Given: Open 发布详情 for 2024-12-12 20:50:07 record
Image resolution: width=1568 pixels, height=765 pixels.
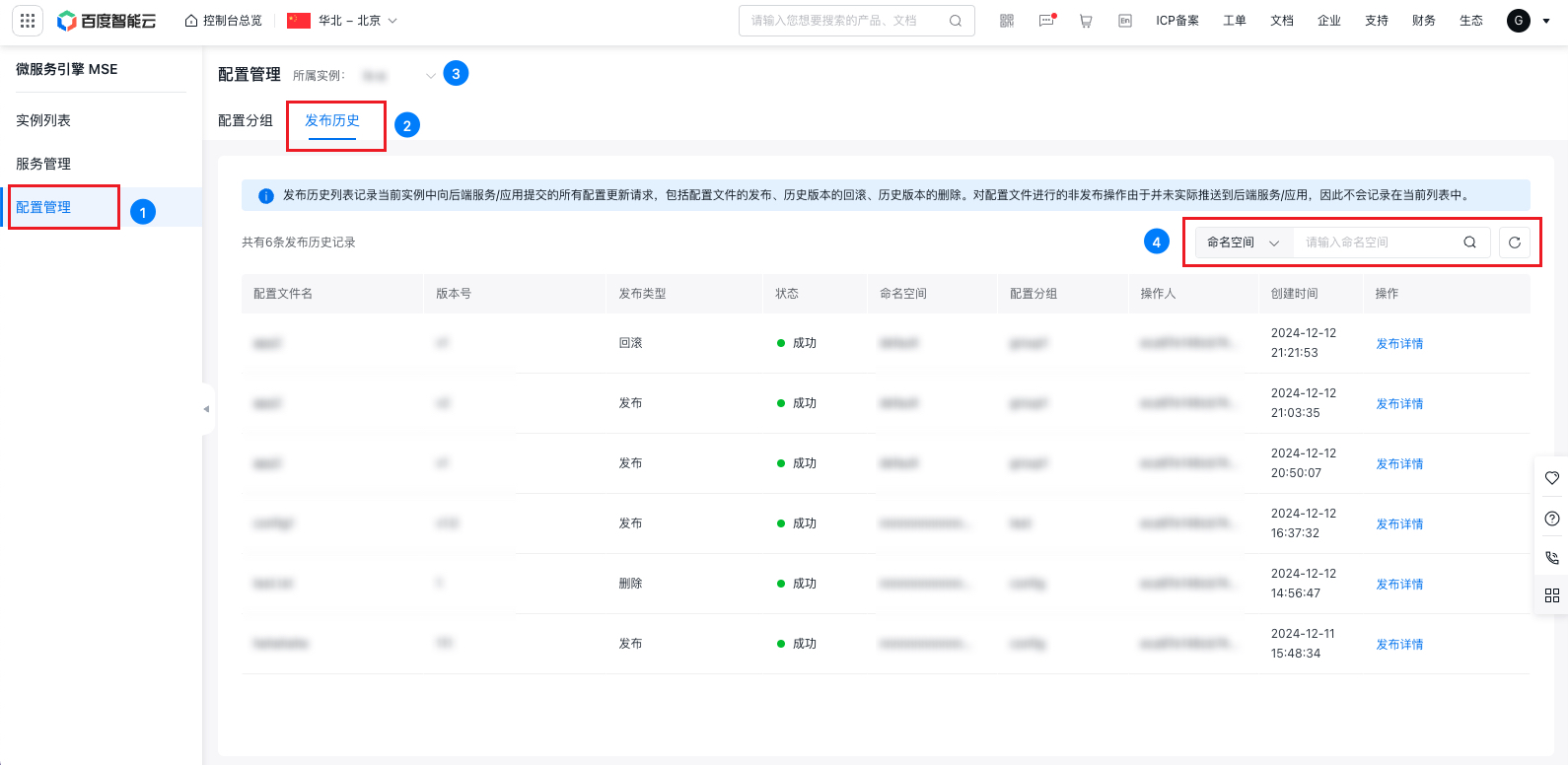Looking at the screenshot, I should (x=1399, y=464).
